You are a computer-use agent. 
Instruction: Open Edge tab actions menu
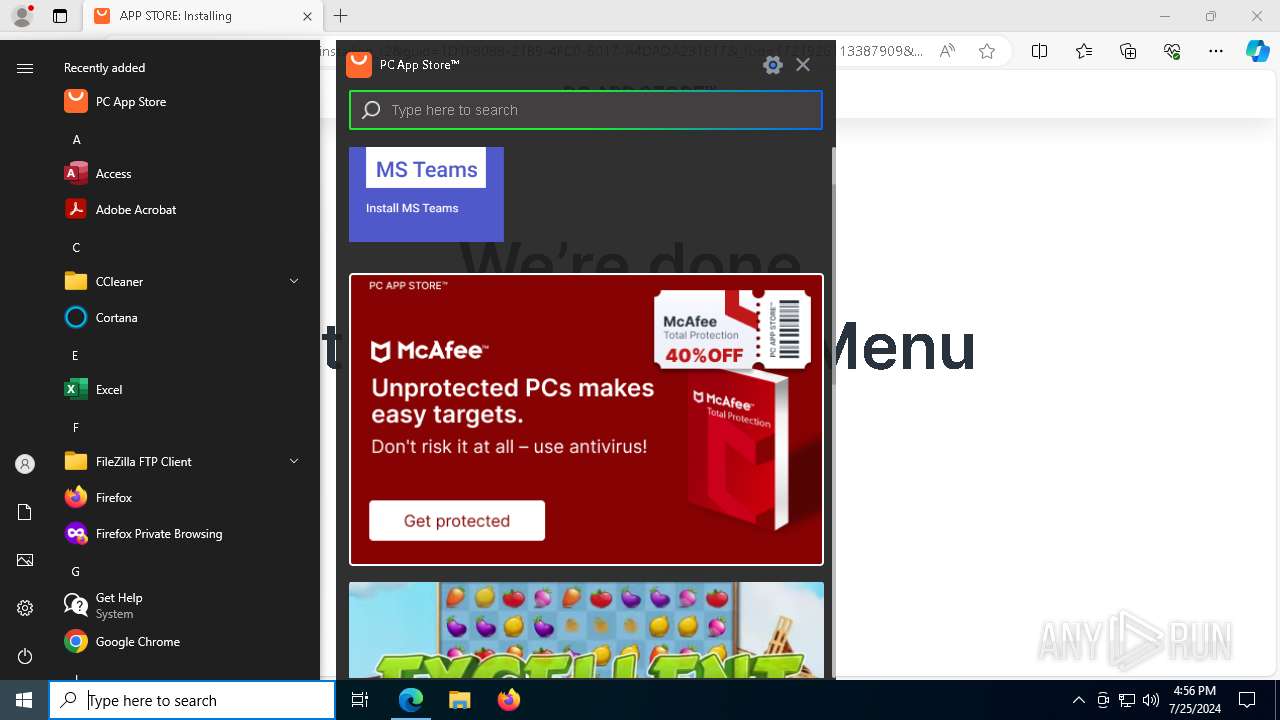60,16
